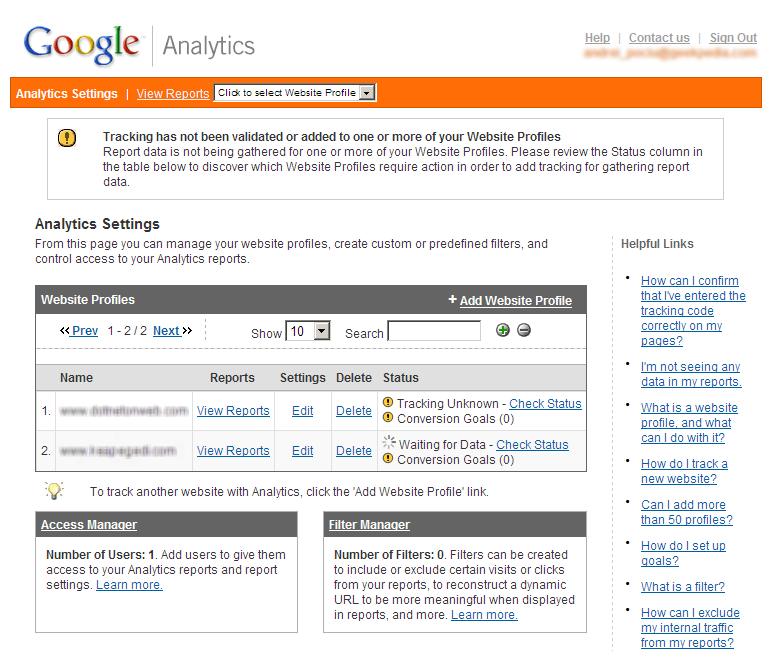The image size is (771, 651).
Task: Open View Reports in orange bar
Action: pyautogui.click(x=173, y=93)
